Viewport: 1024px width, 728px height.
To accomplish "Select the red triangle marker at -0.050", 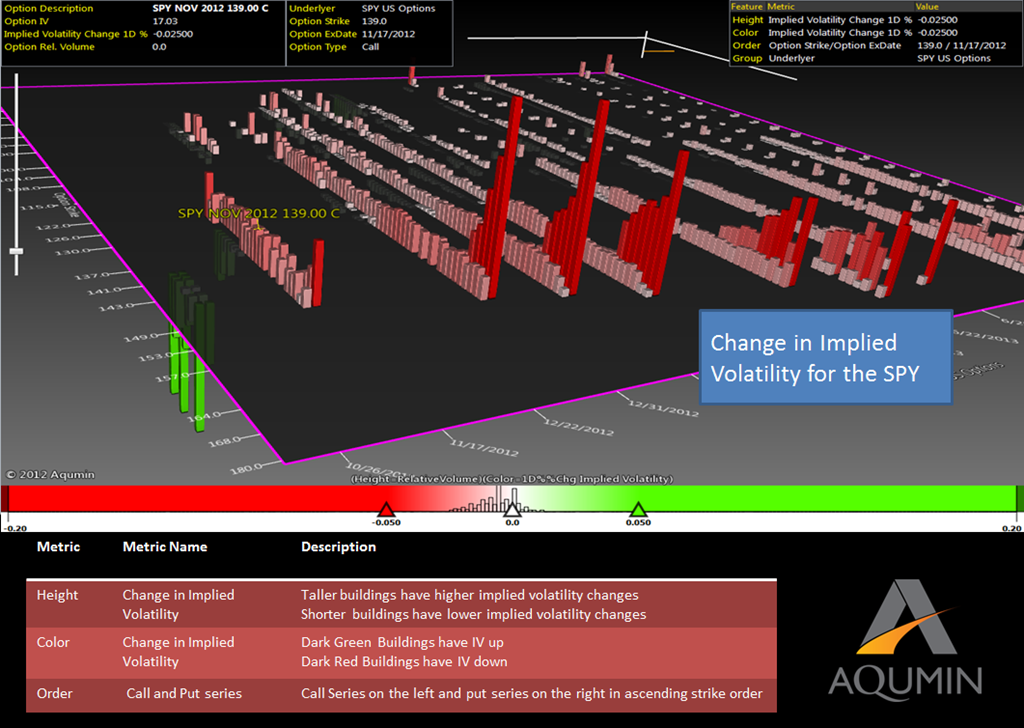I will pyautogui.click(x=386, y=510).
